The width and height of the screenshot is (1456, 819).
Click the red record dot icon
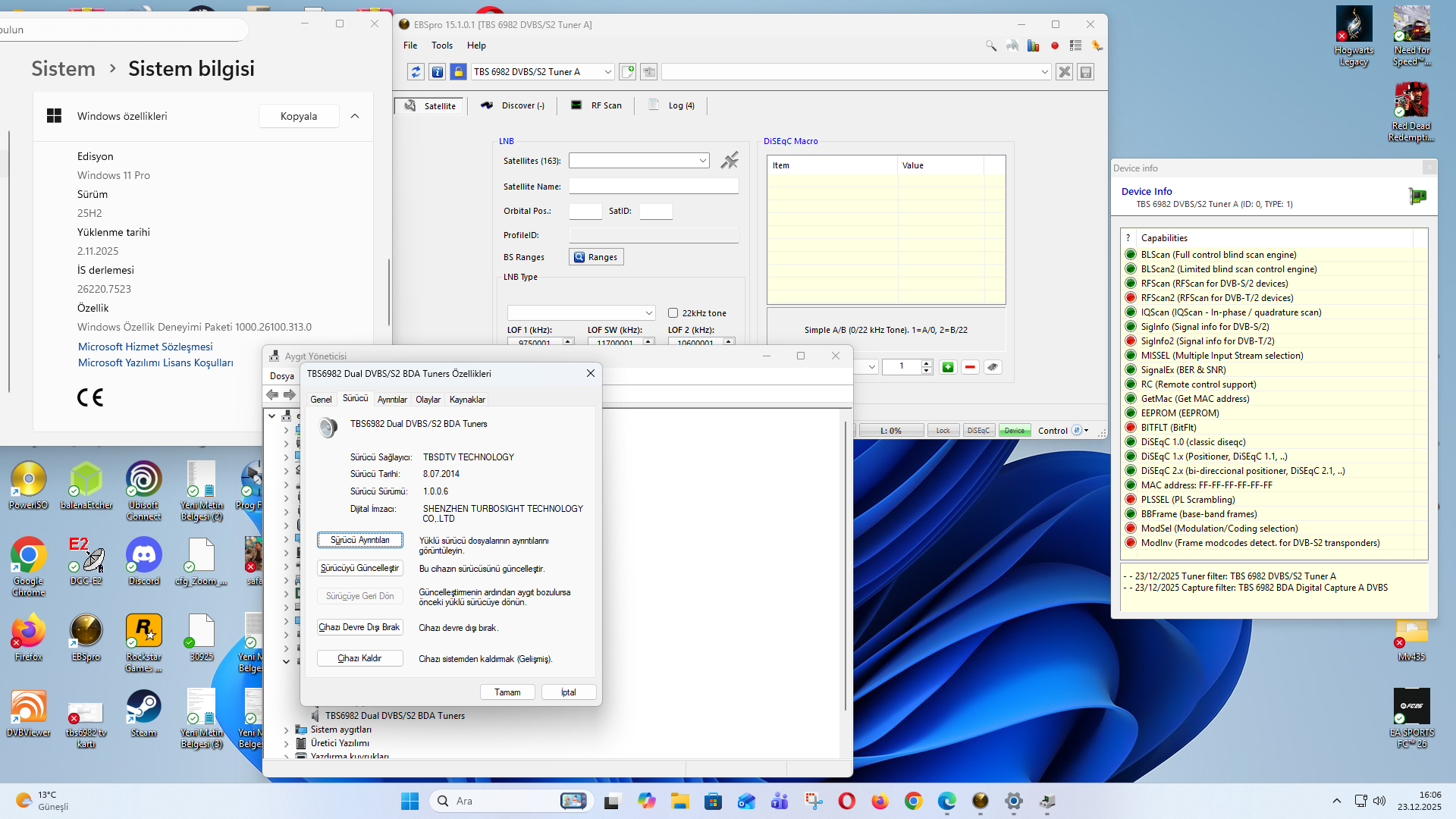(1055, 45)
